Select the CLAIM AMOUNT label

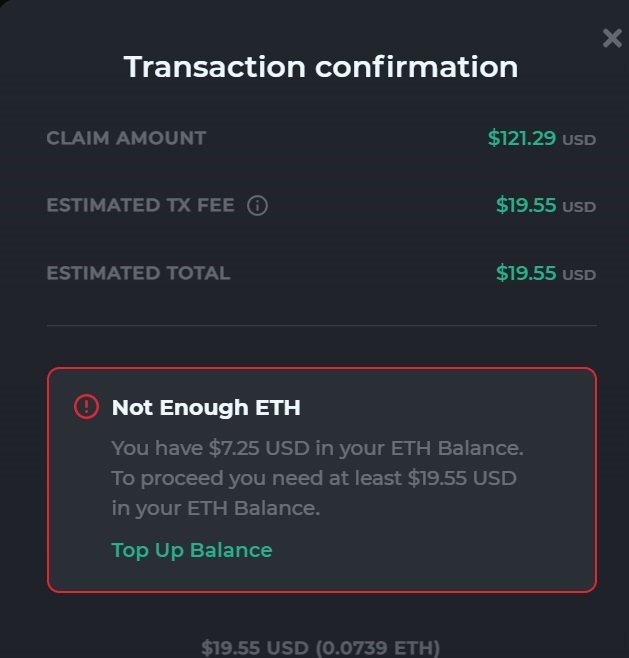pos(126,138)
